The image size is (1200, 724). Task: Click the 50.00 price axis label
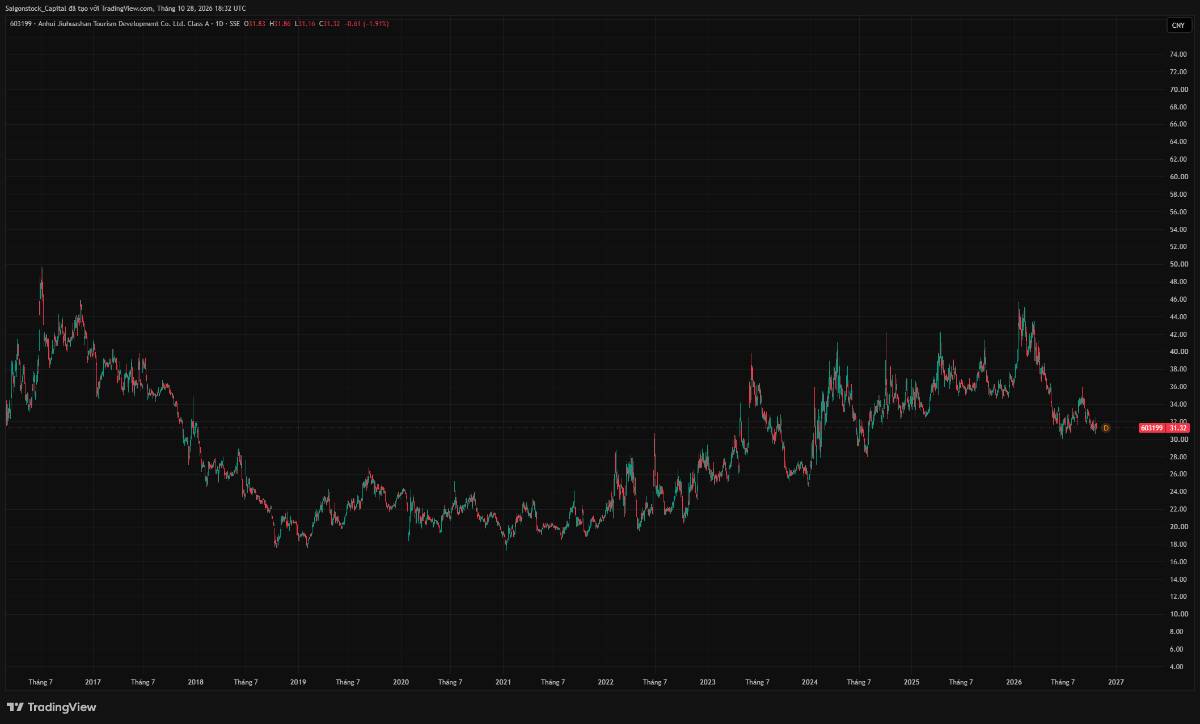coord(1177,264)
